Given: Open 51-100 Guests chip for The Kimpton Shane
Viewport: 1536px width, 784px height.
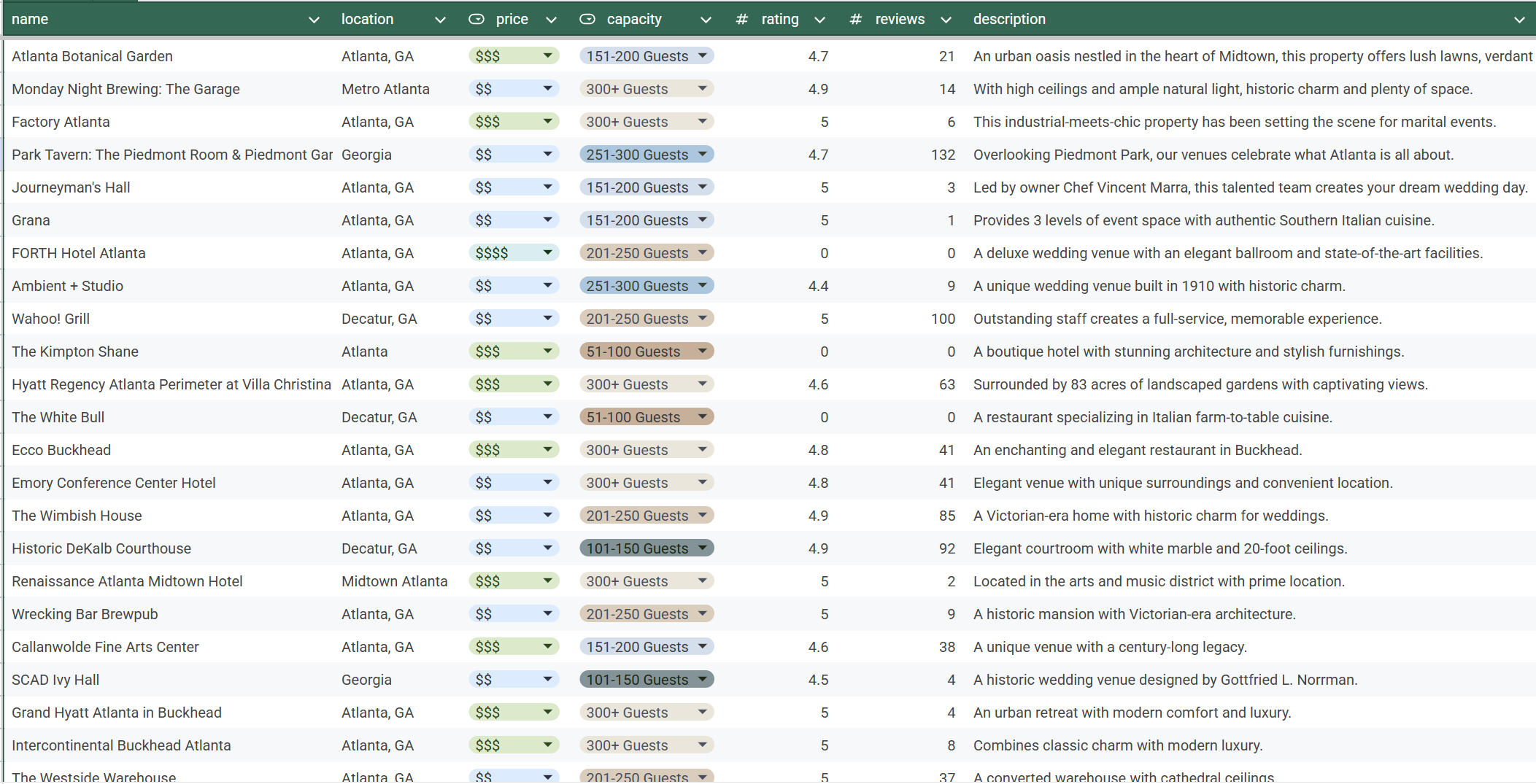Looking at the screenshot, I should click(647, 352).
